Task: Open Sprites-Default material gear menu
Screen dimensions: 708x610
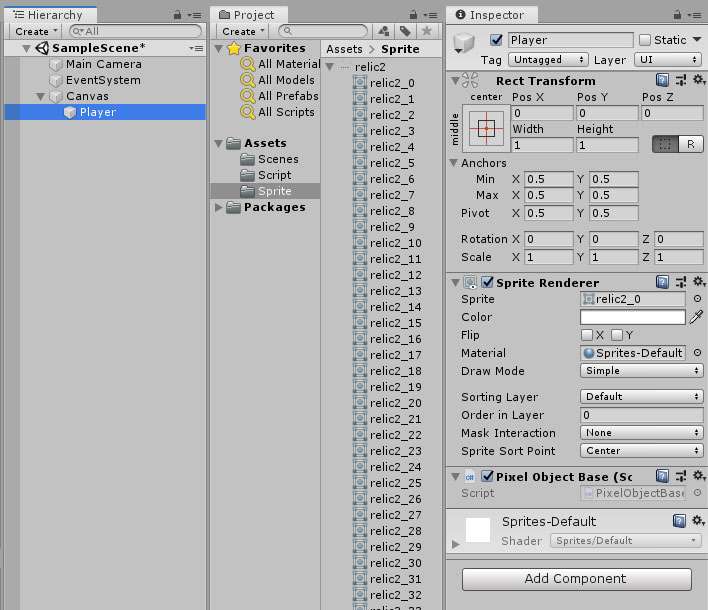Action: click(x=699, y=521)
